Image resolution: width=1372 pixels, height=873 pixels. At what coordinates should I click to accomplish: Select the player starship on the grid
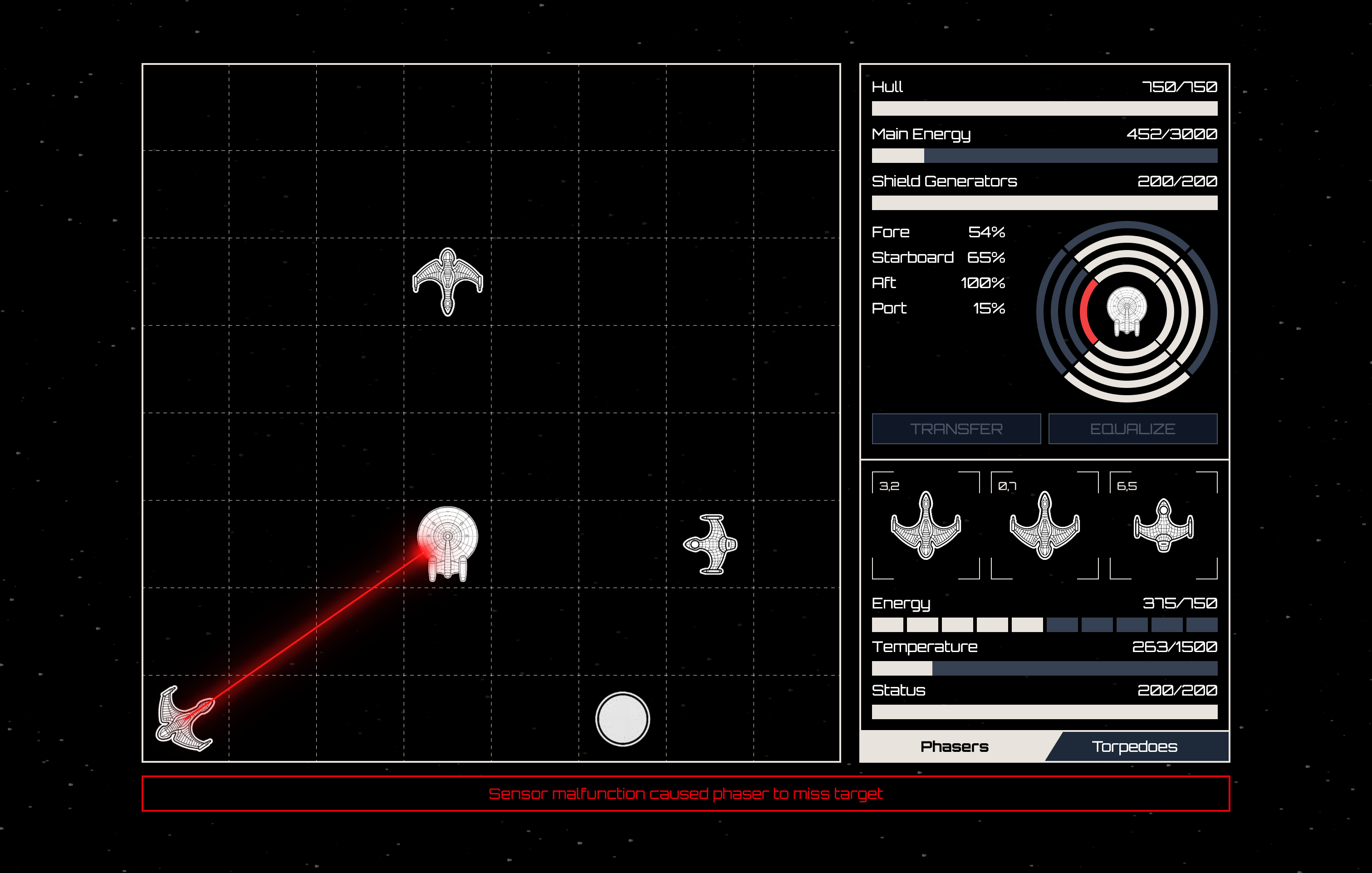pos(448,543)
